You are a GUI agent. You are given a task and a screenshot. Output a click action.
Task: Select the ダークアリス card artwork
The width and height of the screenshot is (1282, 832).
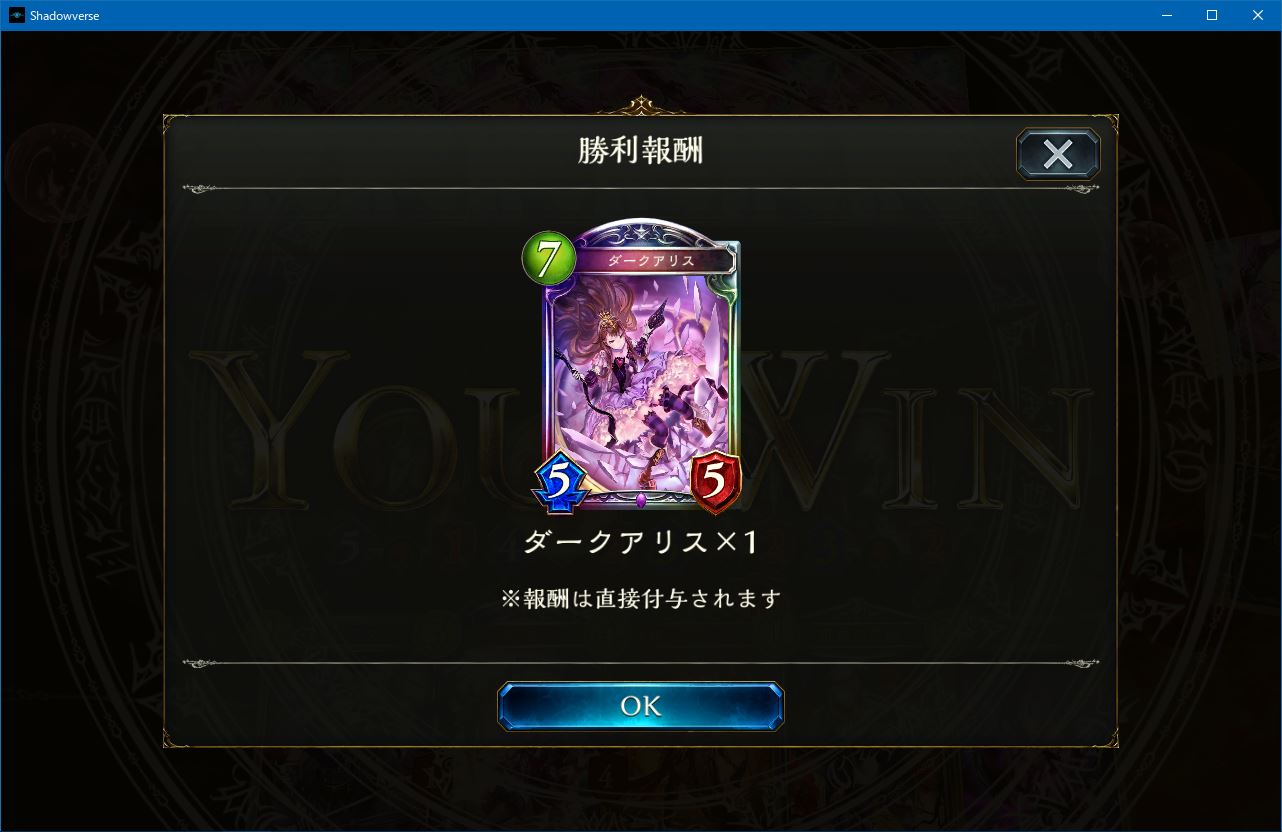641,370
